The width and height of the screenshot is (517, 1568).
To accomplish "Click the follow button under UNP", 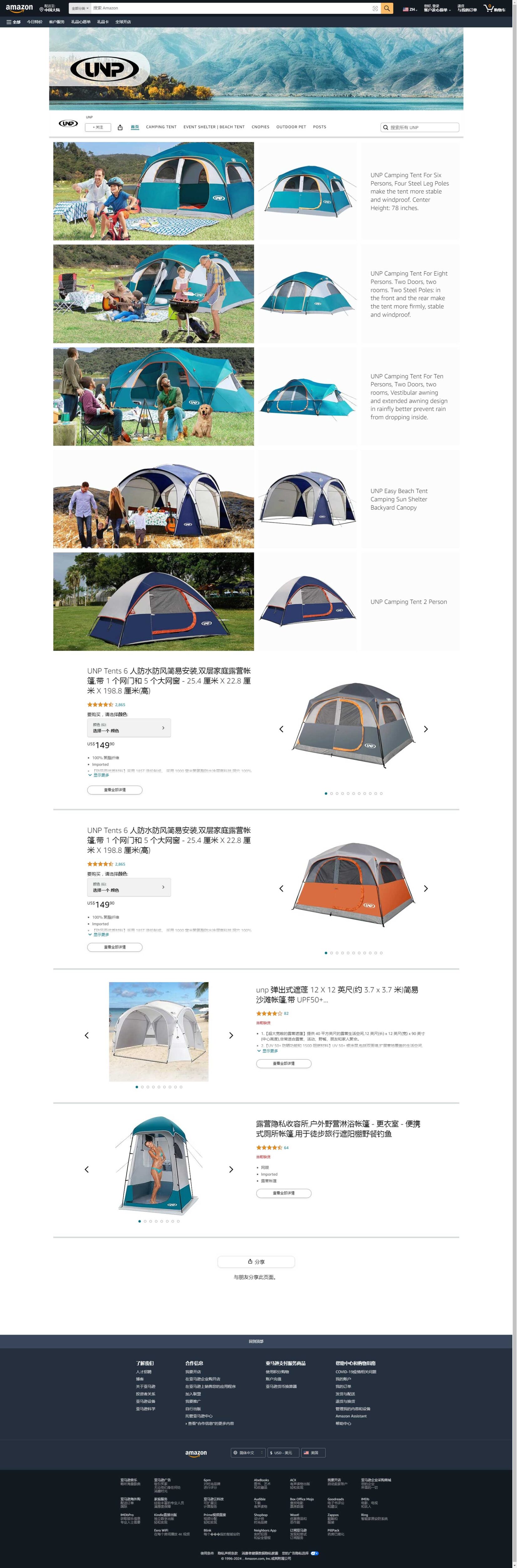I will click(98, 127).
